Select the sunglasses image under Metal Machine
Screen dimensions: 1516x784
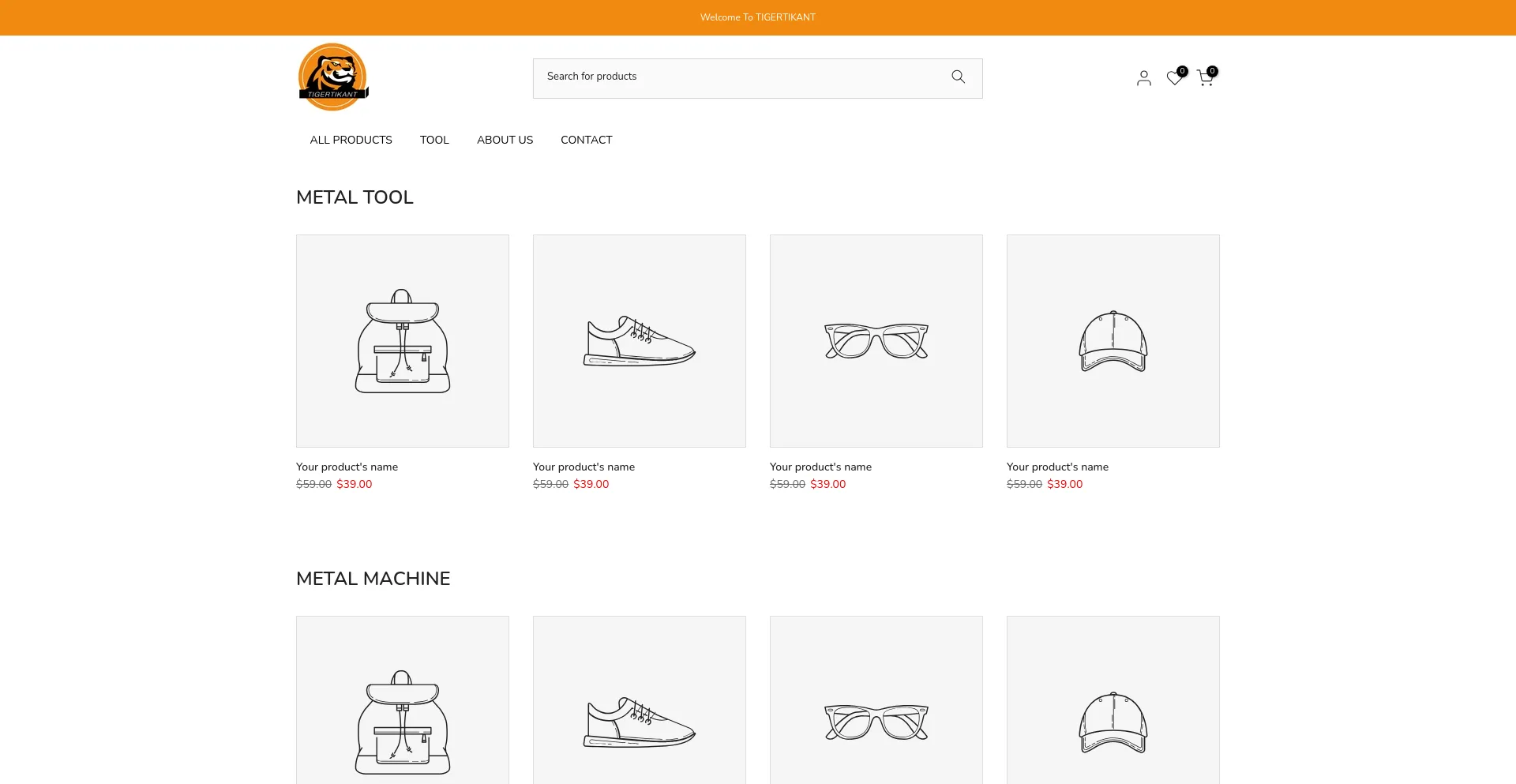click(x=876, y=700)
